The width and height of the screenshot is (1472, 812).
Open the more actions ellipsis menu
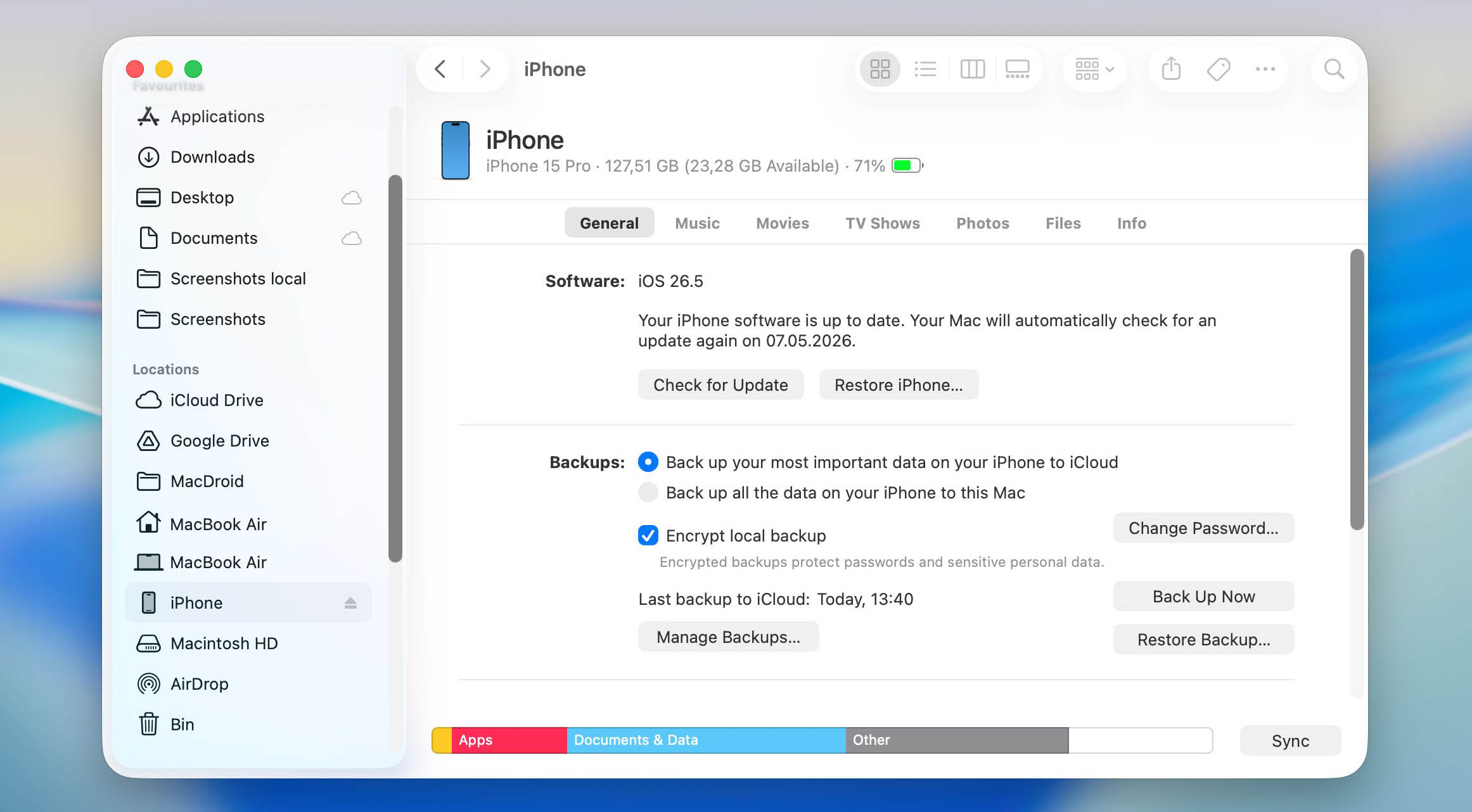[1265, 69]
